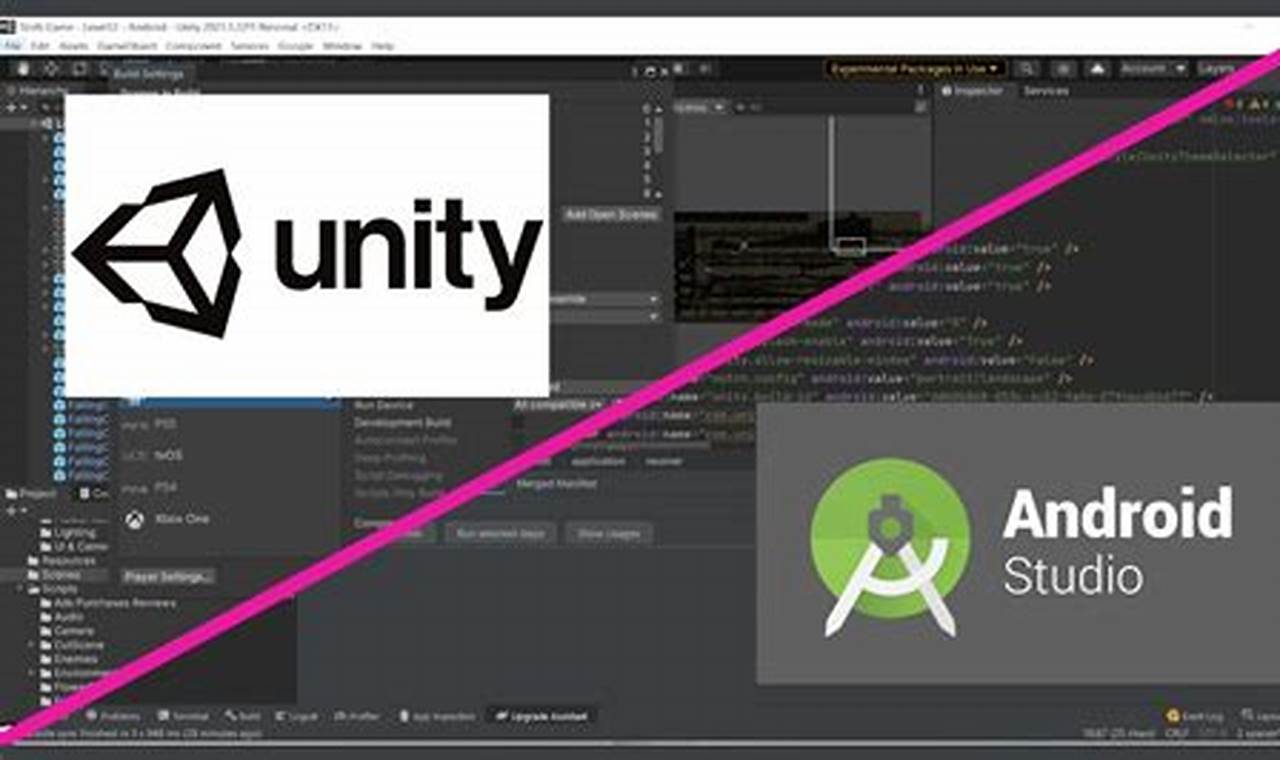Select the Hand tool in Unity toolbar
The width and height of the screenshot is (1280, 760).
[x=22, y=69]
